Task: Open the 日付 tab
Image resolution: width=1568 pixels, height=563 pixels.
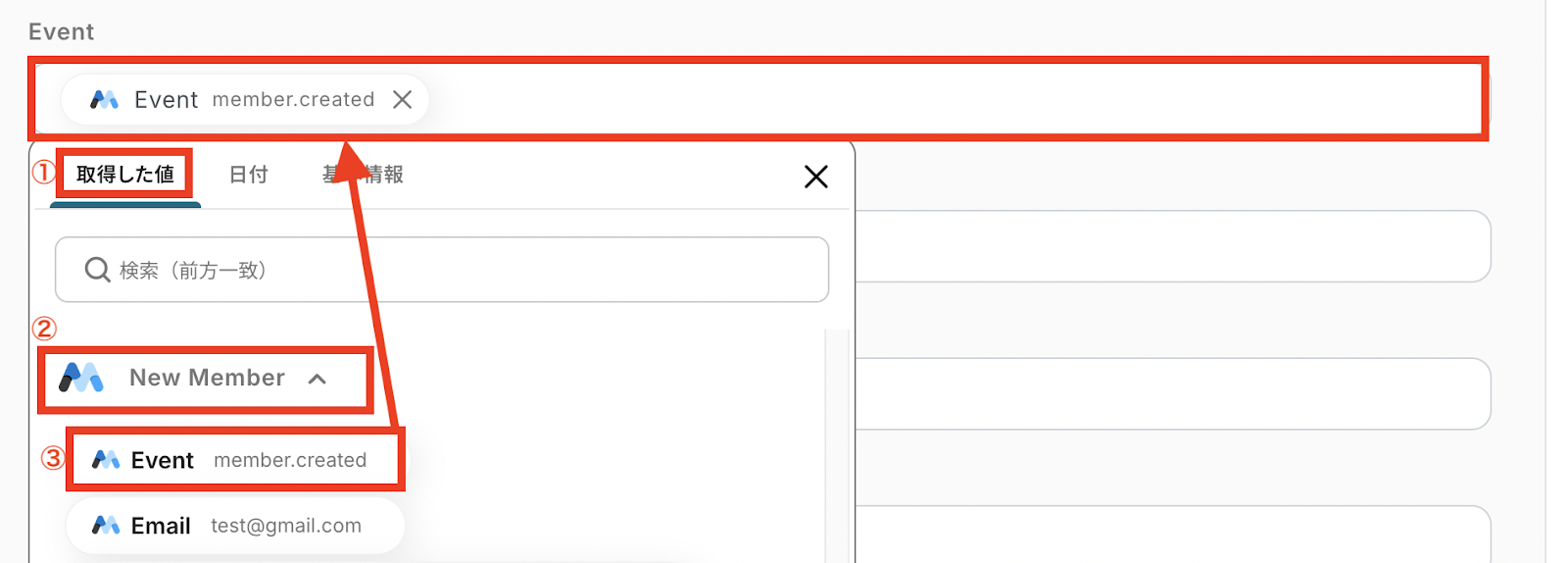Action: (248, 175)
